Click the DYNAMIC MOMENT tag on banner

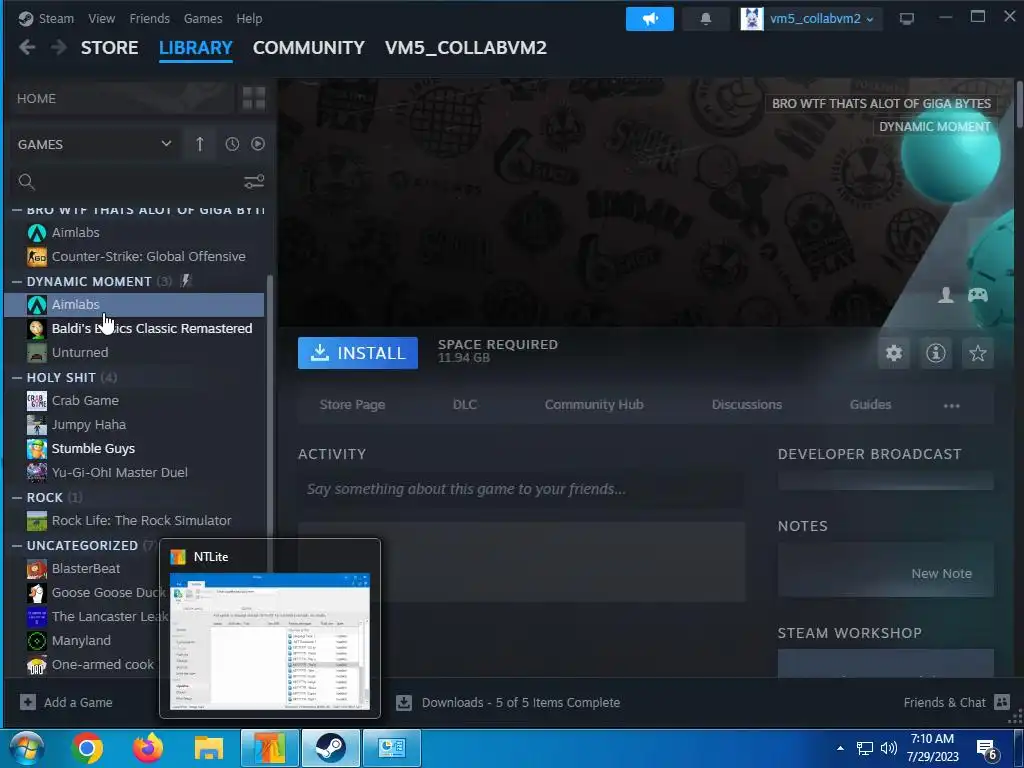(x=935, y=127)
